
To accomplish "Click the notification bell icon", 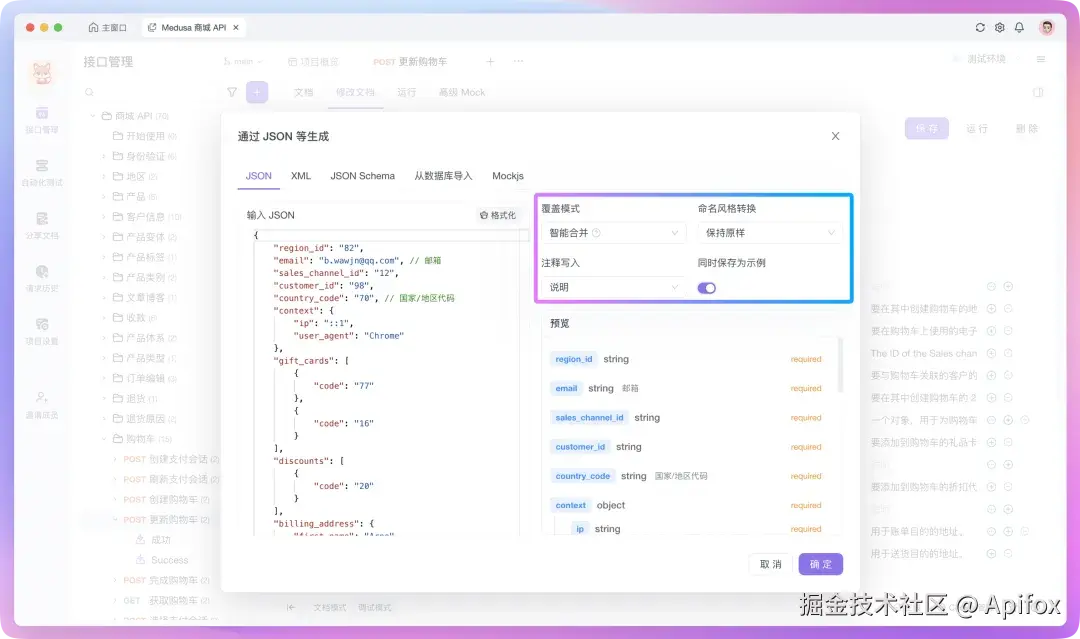I will coord(1019,29).
